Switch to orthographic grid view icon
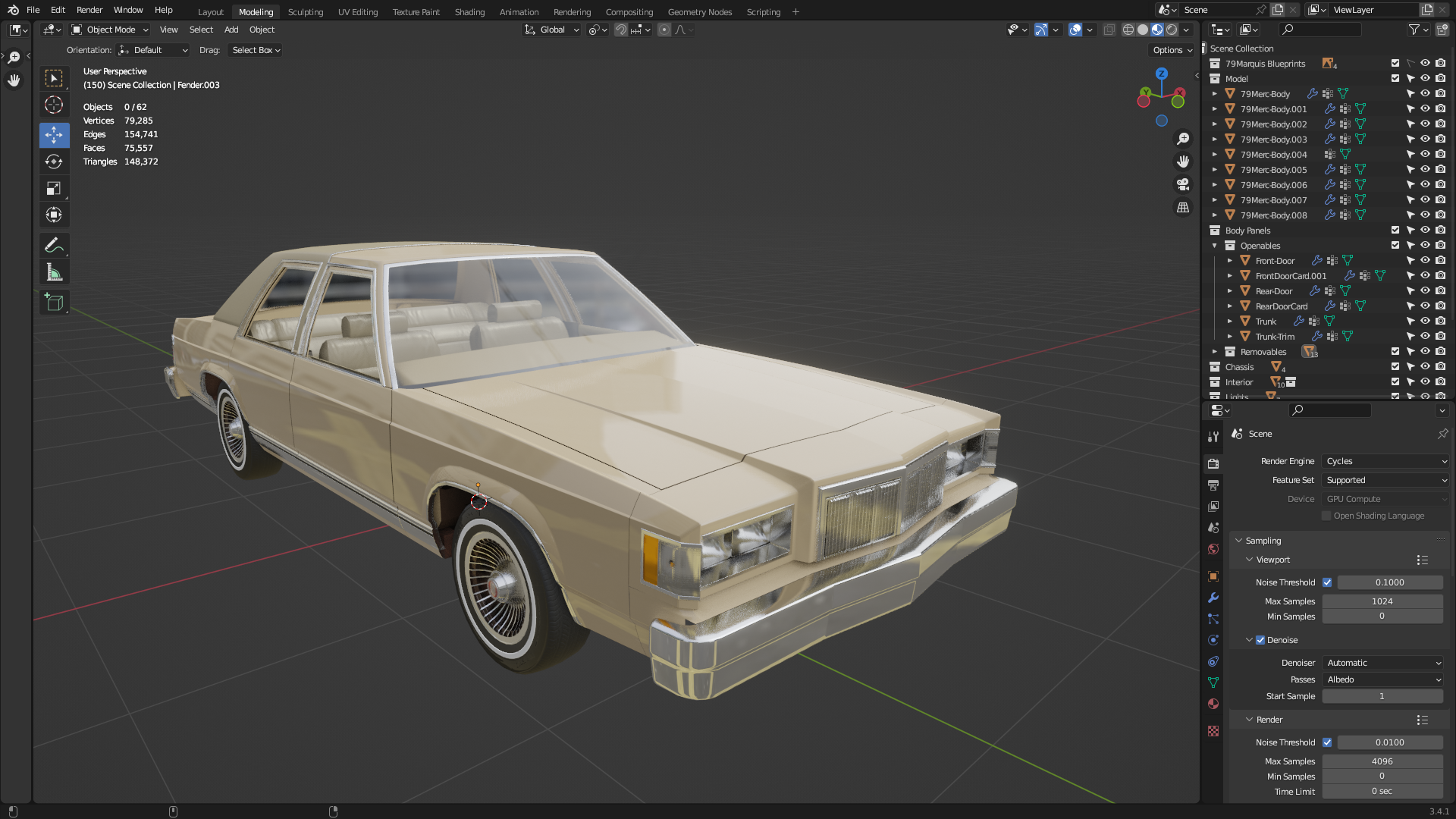Screen dimensions: 1456x819 tap(1183, 207)
